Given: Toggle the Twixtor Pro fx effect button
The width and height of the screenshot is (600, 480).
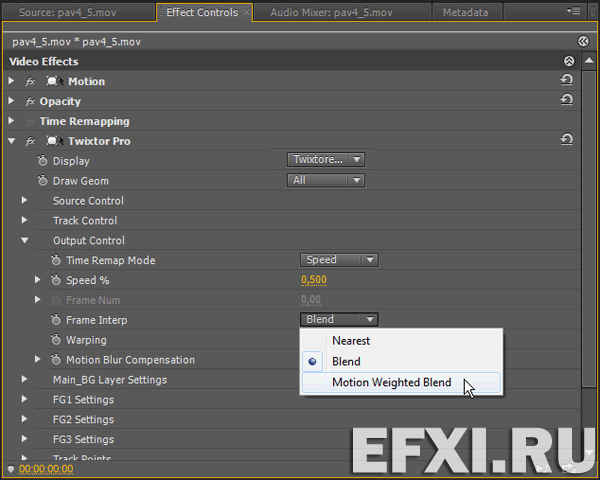Looking at the screenshot, I should (x=30, y=141).
